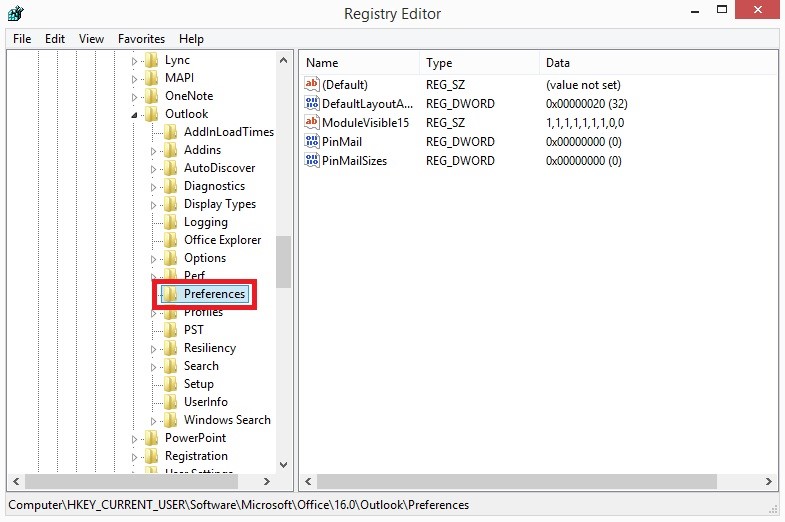Click the AddInLoadTimes folder icon
This screenshot has height=522, width=785.
click(x=171, y=133)
